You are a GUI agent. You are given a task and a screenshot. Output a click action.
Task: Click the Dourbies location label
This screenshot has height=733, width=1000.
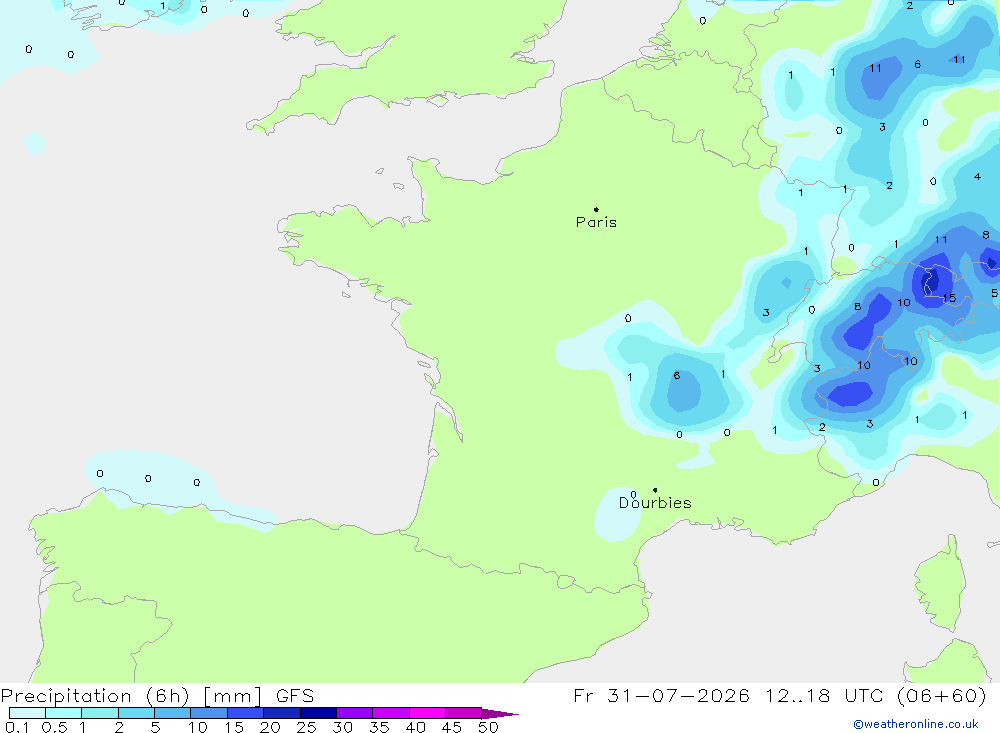point(655,503)
